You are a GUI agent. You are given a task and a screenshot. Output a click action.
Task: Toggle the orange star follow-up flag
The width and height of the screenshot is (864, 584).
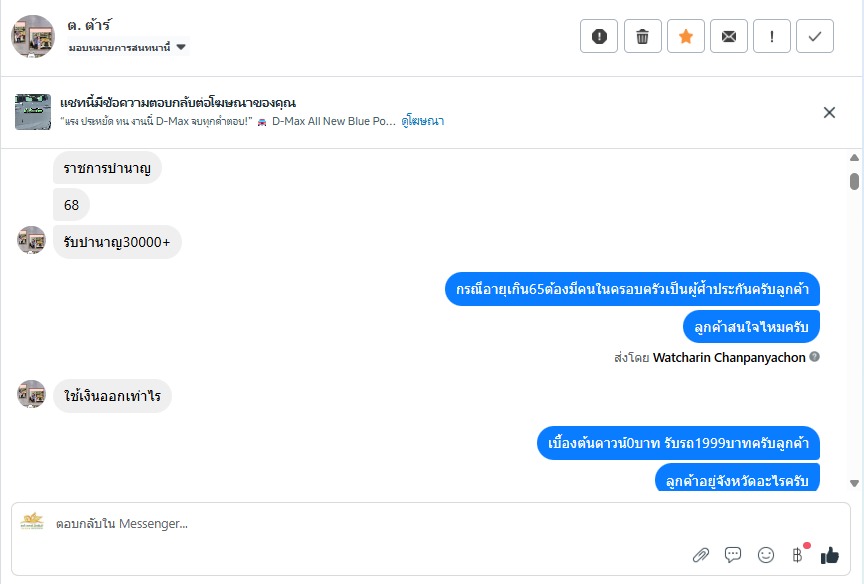tap(686, 37)
